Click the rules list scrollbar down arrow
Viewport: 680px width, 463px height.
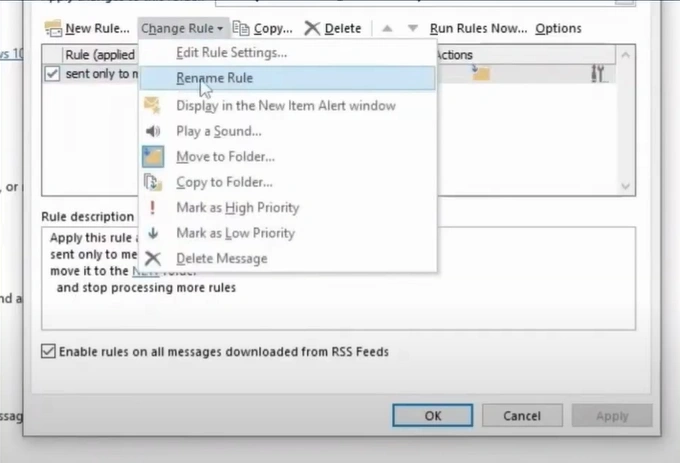point(625,186)
